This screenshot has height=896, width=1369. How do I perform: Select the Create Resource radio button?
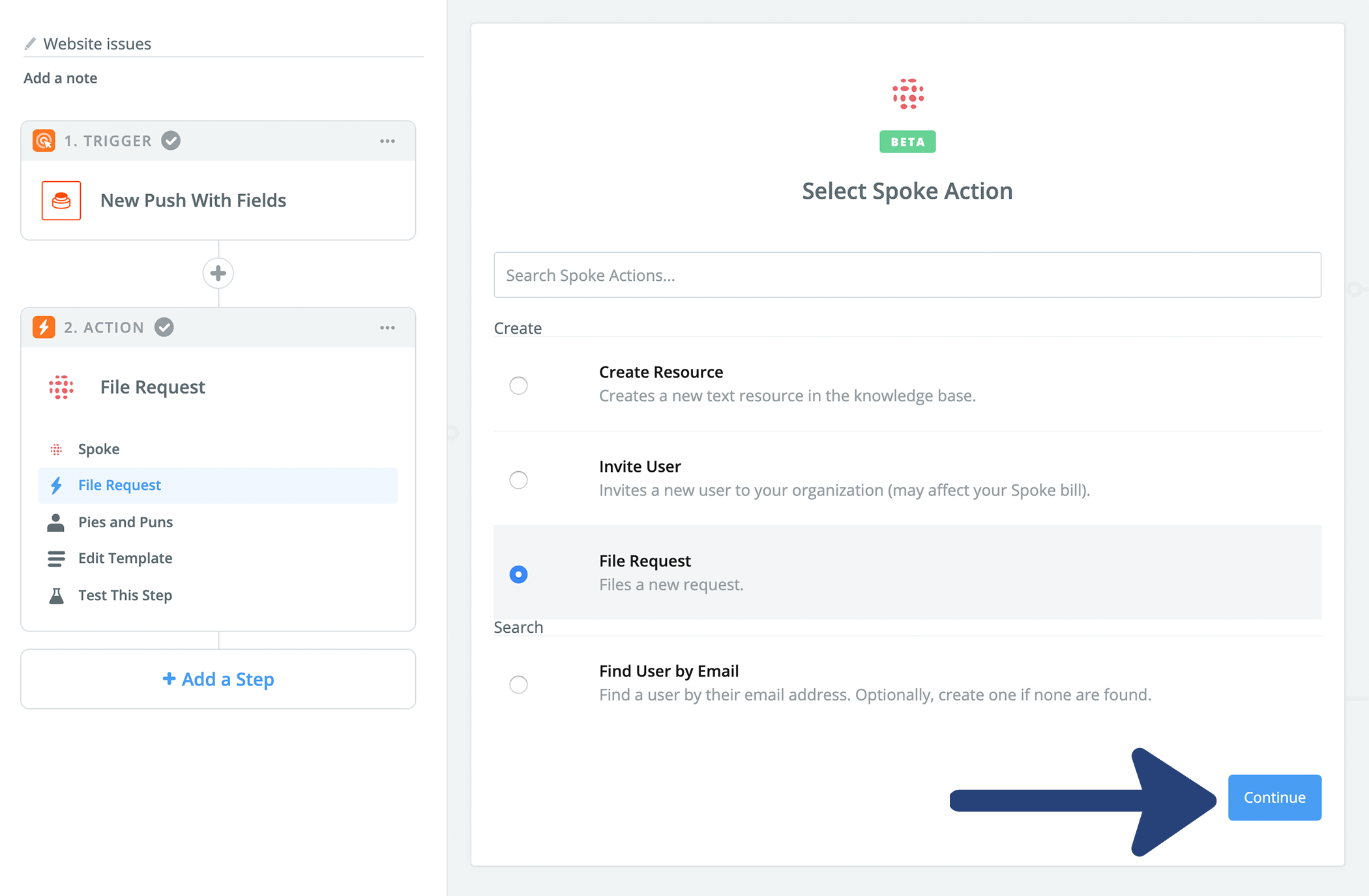pos(518,386)
